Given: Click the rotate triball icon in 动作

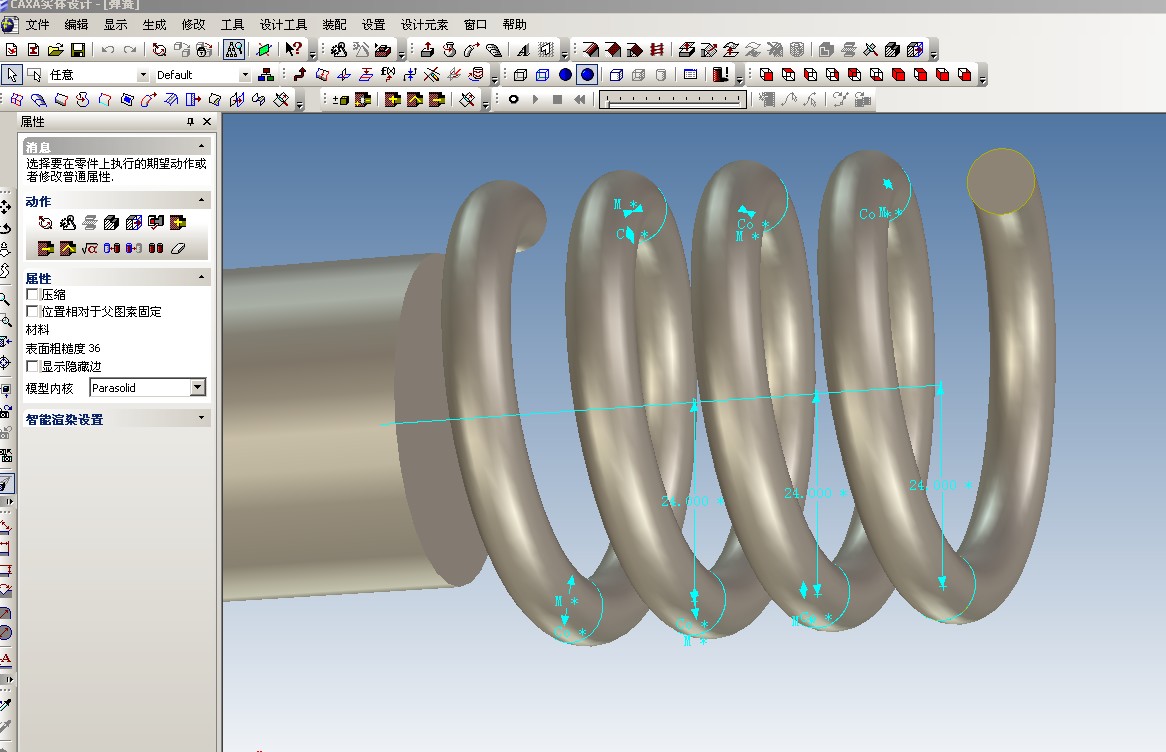Looking at the screenshot, I should click(x=45, y=222).
